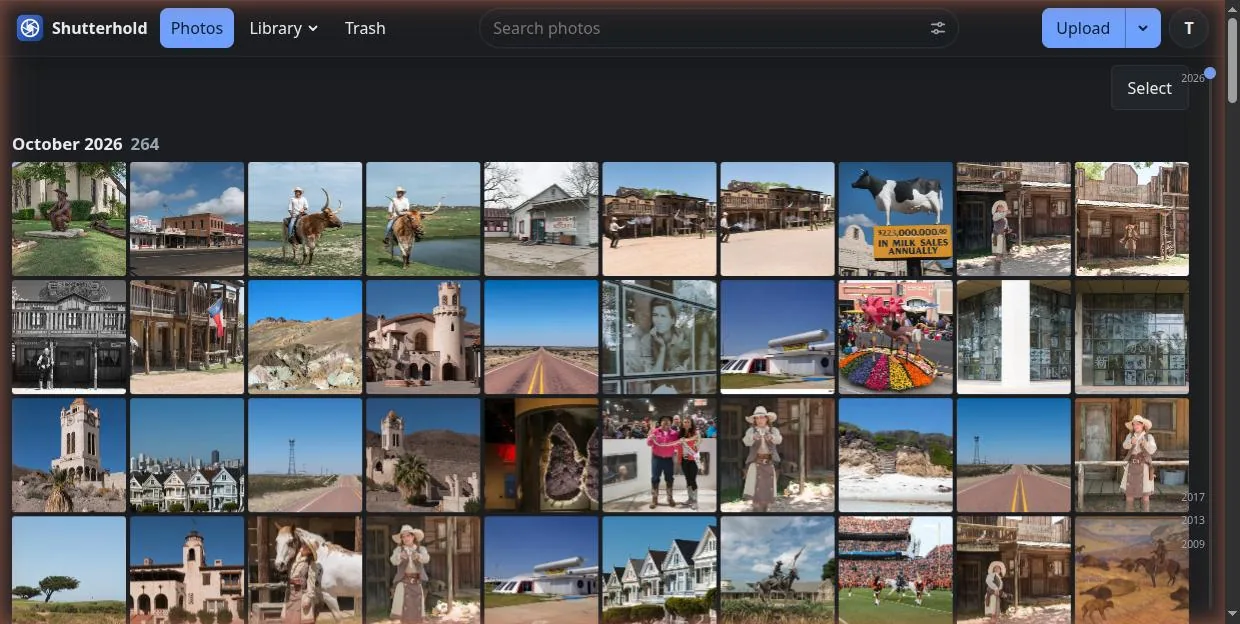This screenshot has width=1240, height=624.
Task: Open the cow statue milk sales photo
Action: [x=896, y=219]
